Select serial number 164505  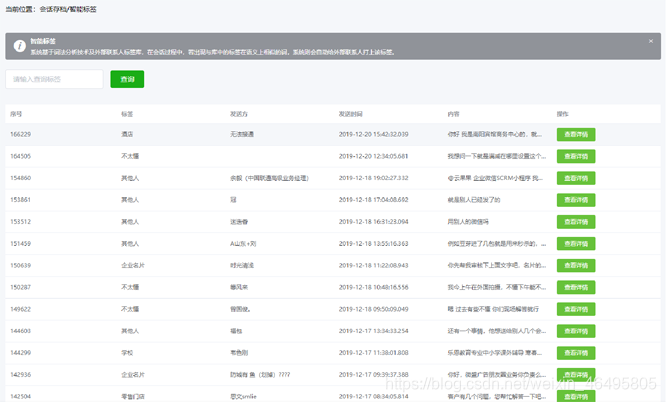click(x=20, y=156)
